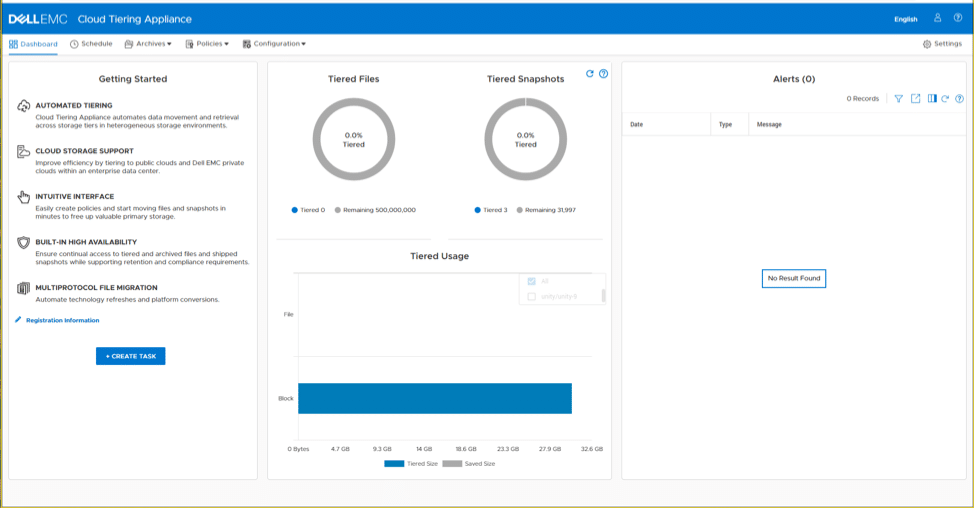This screenshot has width=974, height=508.
Task: Open the Dashboard tab
Action: tap(34, 44)
